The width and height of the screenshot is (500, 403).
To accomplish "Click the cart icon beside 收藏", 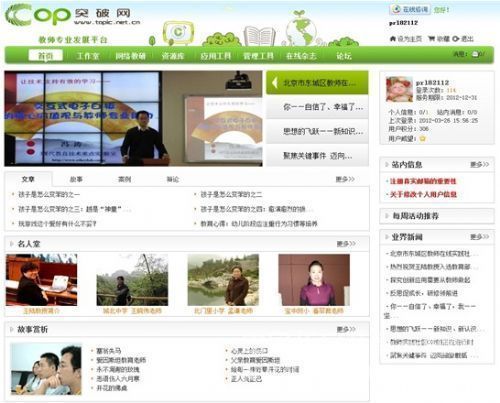I will [x=431, y=39].
